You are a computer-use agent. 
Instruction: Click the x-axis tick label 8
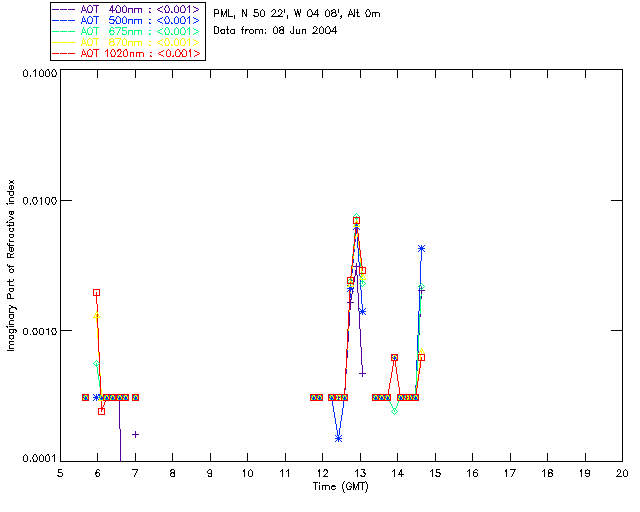click(173, 473)
